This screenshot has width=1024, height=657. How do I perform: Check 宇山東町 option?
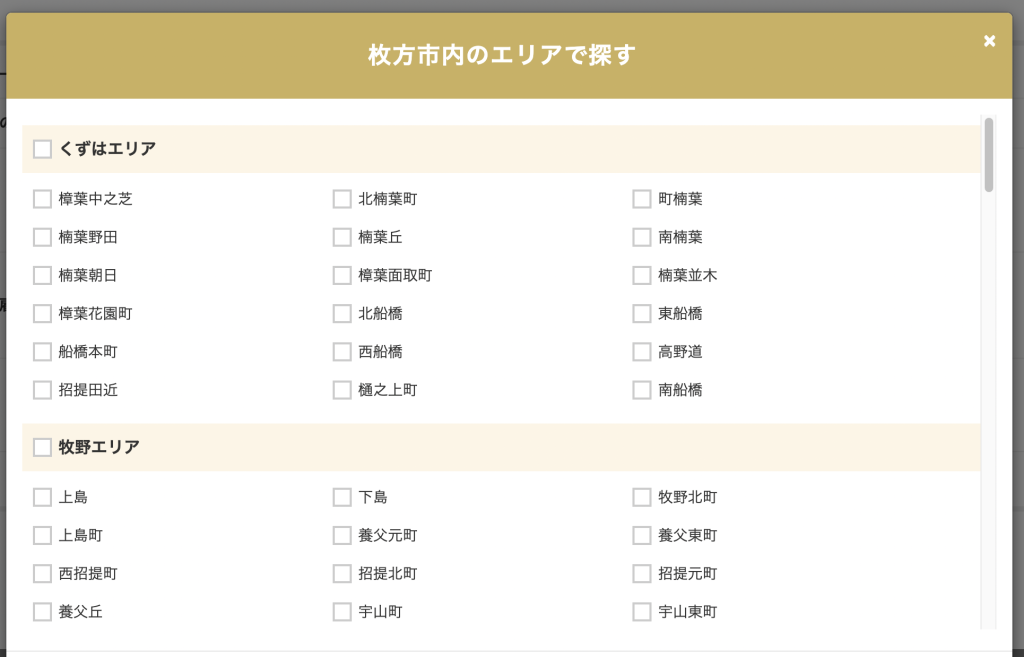click(x=642, y=611)
